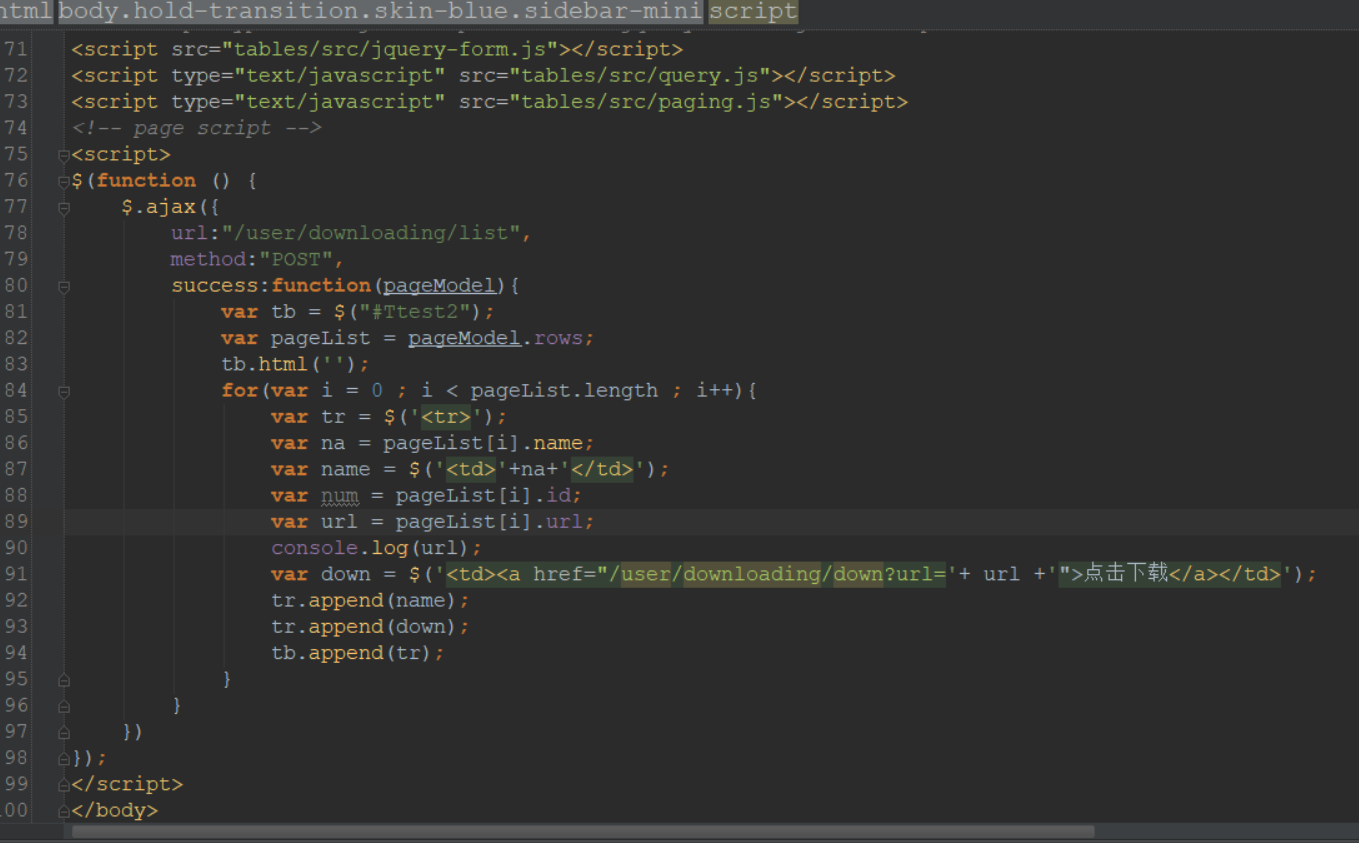Viewport: 1359px width, 843px height.
Task: Click line number 74 in the gutter
Action: point(15,128)
